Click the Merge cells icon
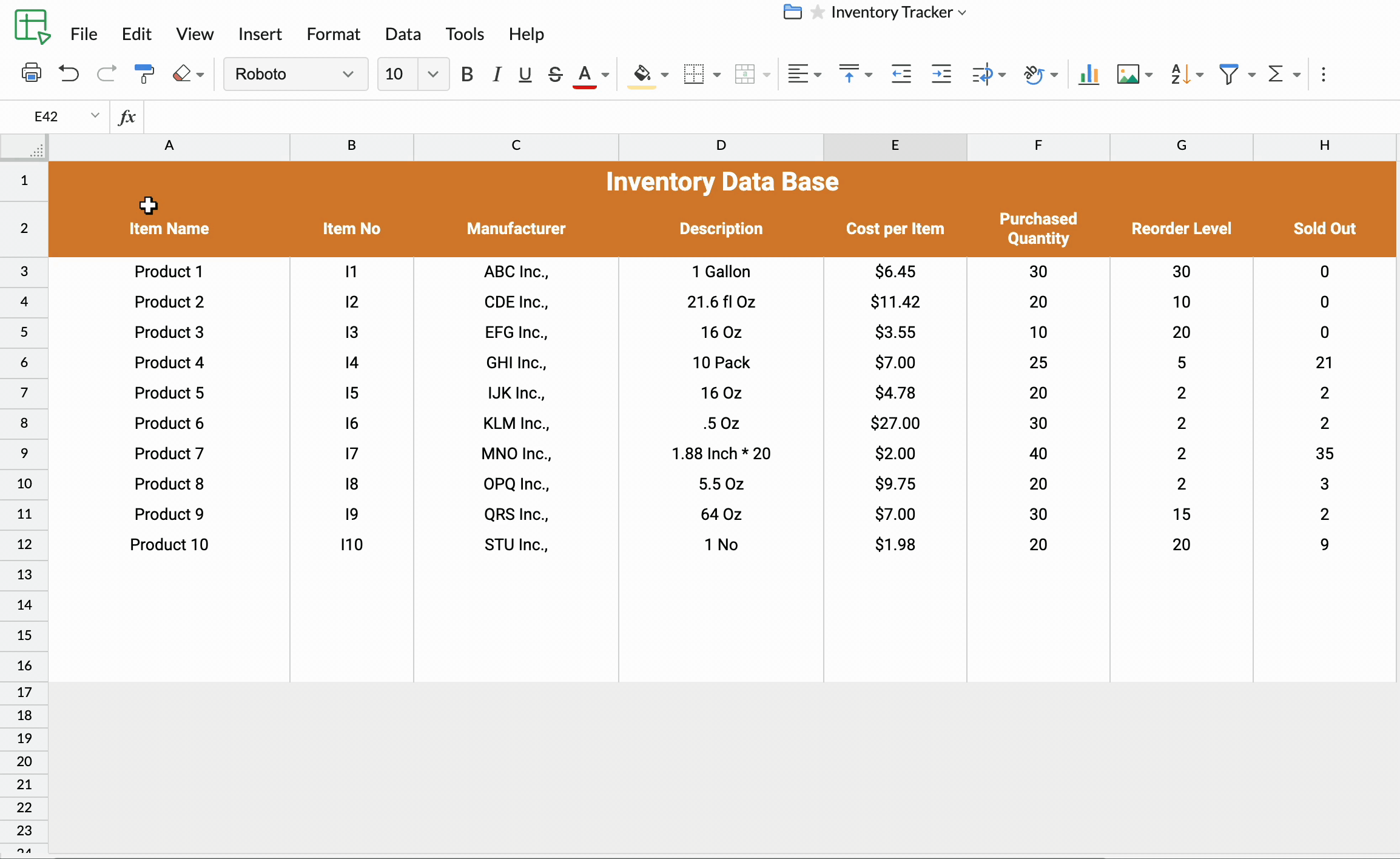 pos(744,74)
